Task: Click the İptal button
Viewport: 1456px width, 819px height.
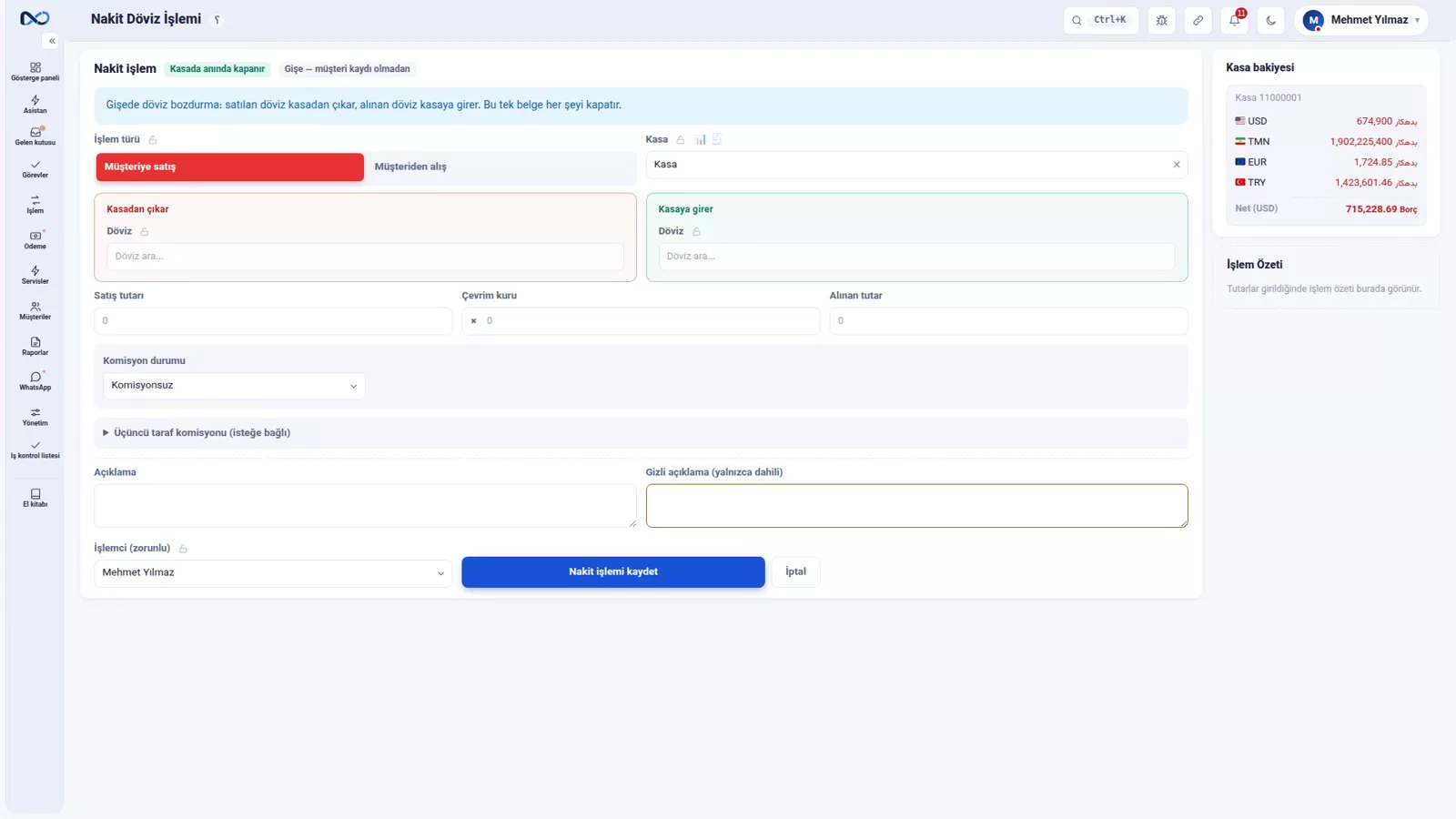Action: 795,572
